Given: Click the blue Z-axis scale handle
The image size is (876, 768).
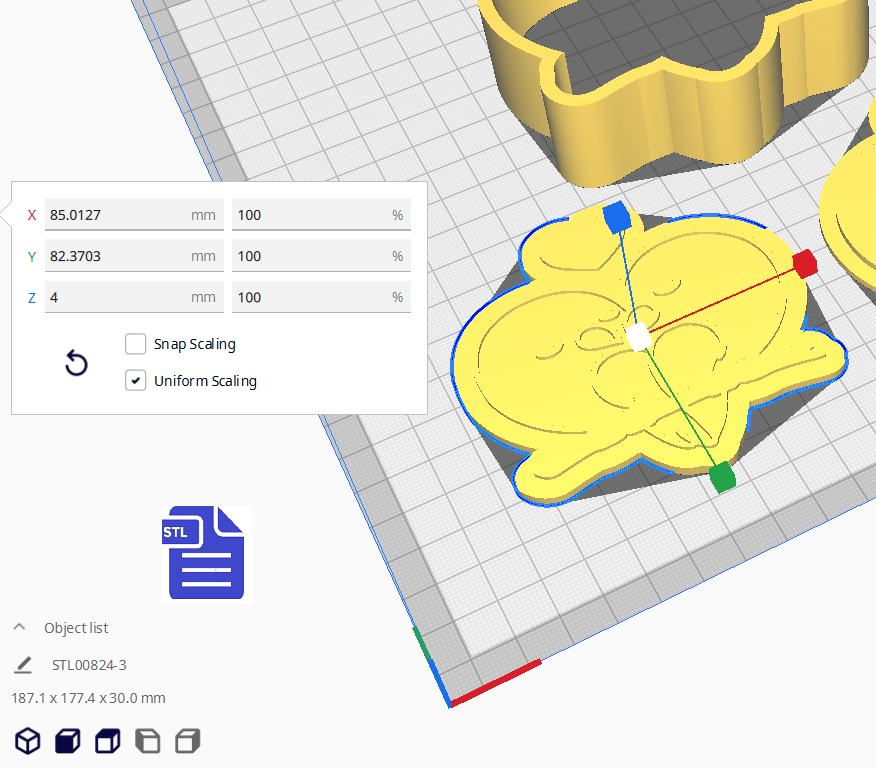Looking at the screenshot, I should coord(616,216).
